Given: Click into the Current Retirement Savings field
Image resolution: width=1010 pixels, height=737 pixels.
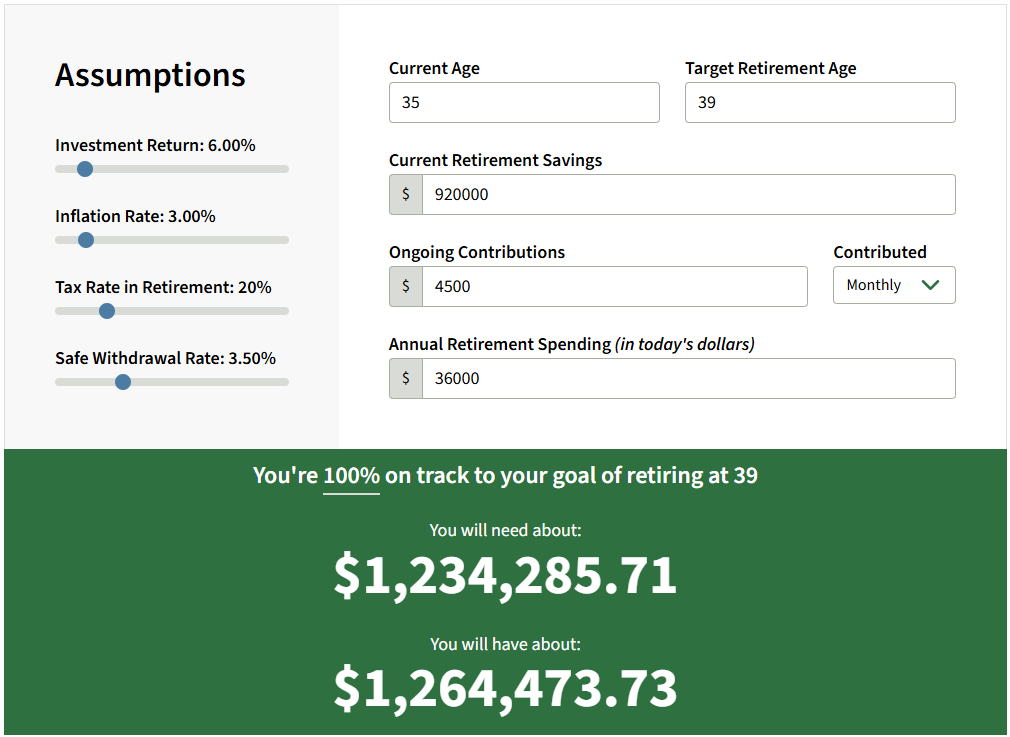Looking at the screenshot, I should click(x=688, y=195).
